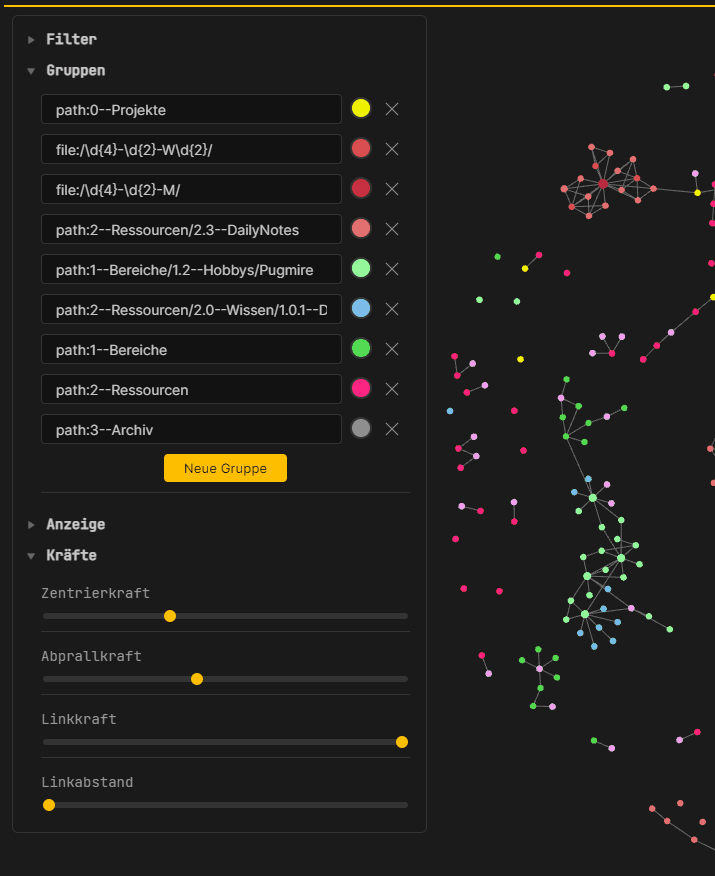Edit the monthly file regex query field
Viewport: 715px width, 876px height.
coord(191,189)
